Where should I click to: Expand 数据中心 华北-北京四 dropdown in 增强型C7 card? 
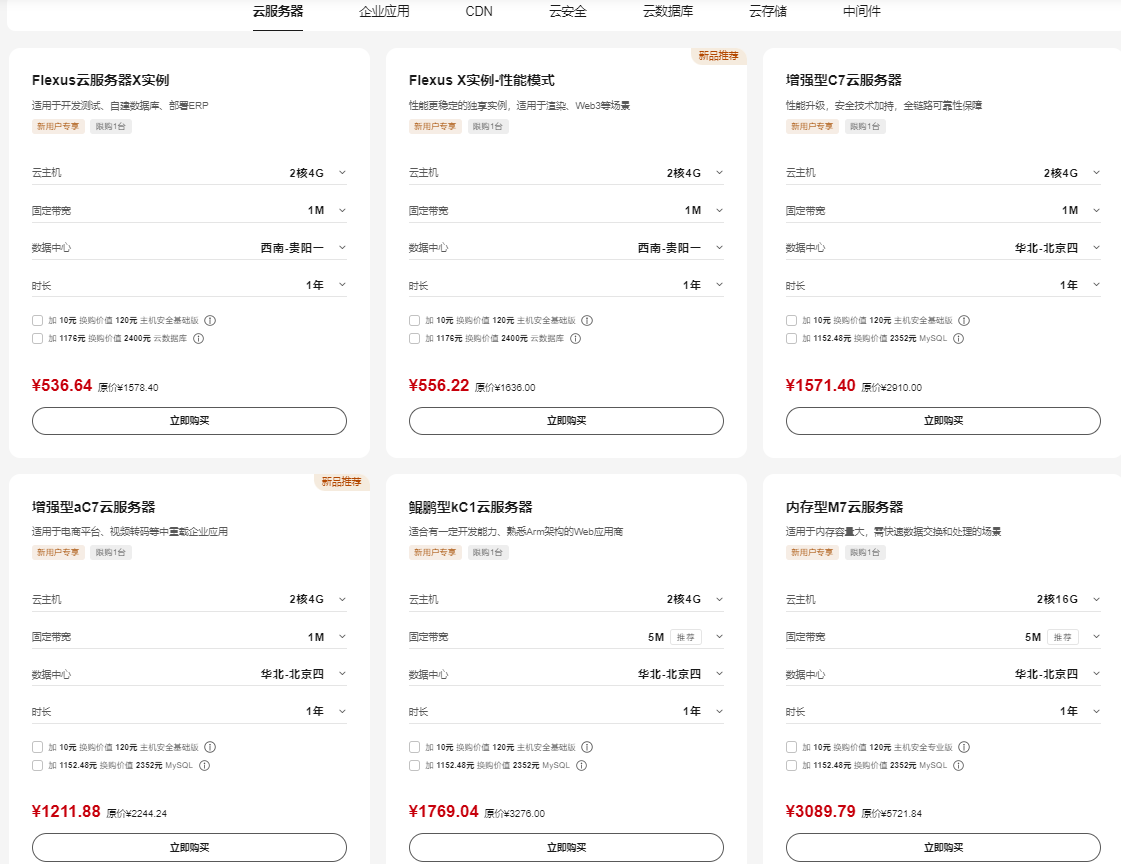[x=943, y=247]
